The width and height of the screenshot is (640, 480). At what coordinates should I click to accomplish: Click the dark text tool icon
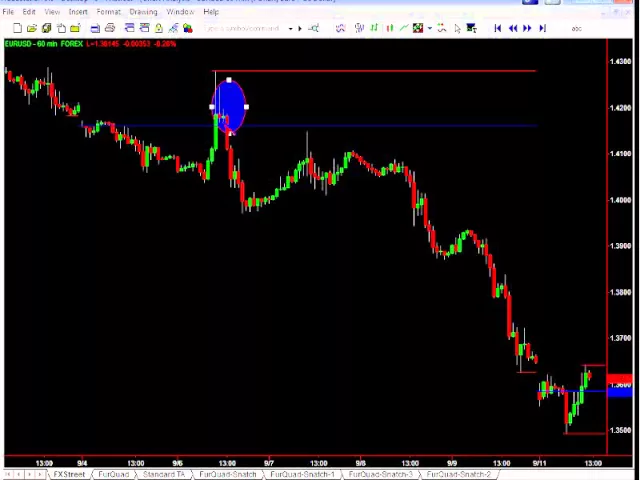[x=472, y=28]
